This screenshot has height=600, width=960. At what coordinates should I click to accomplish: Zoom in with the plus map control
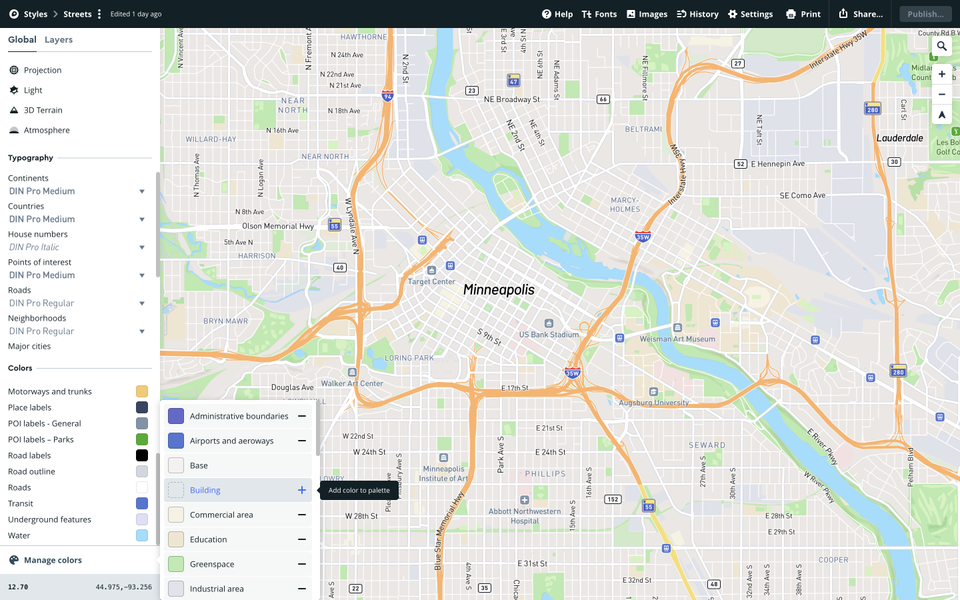(x=941, y=74)
